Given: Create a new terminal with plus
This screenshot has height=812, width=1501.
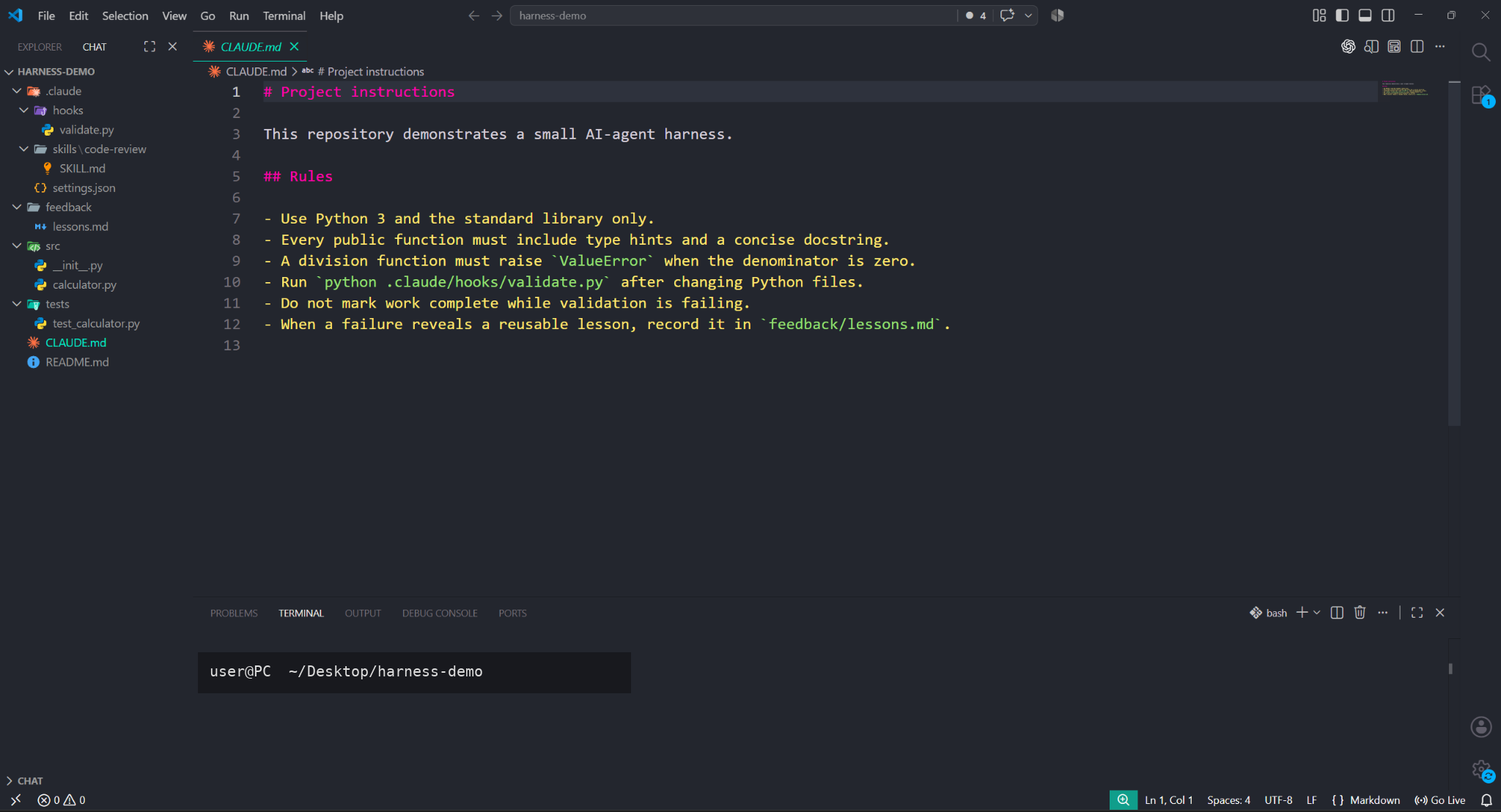Looking at the screenshot, I should click(x=1302, y=613).
